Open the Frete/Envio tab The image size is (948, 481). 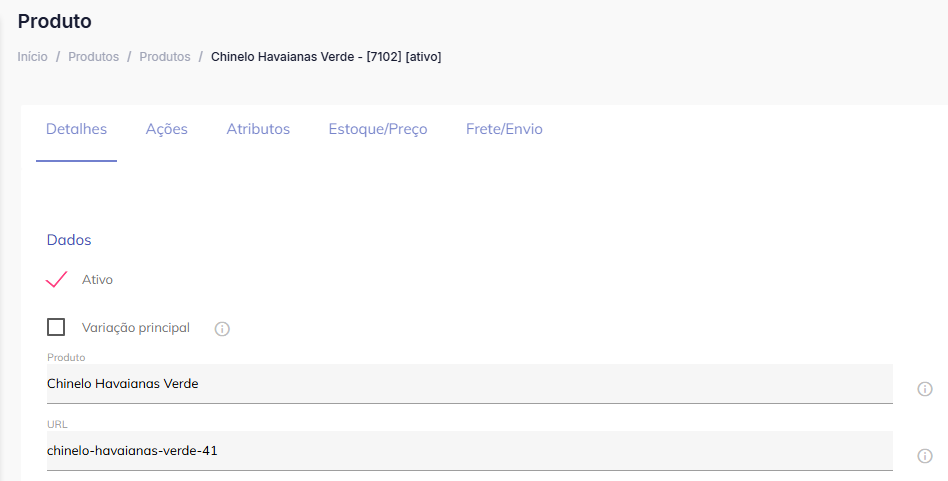(504, 129)
